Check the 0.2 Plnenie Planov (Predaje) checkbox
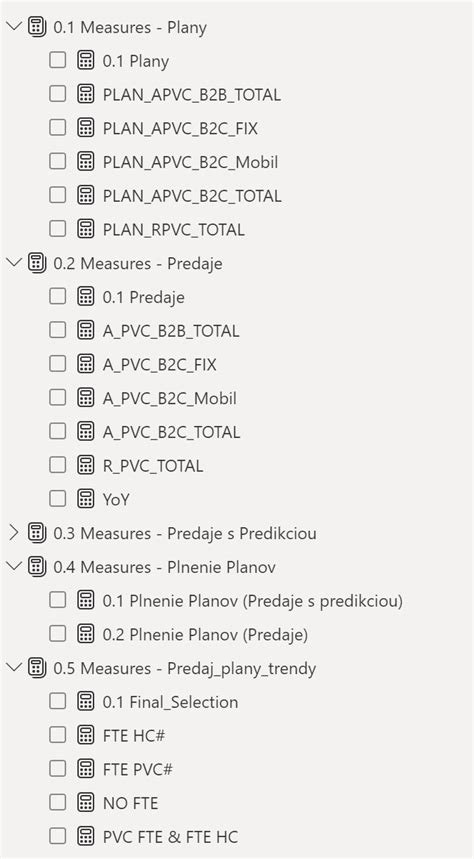This screenshot has height=859, width=474. point(58,634)
